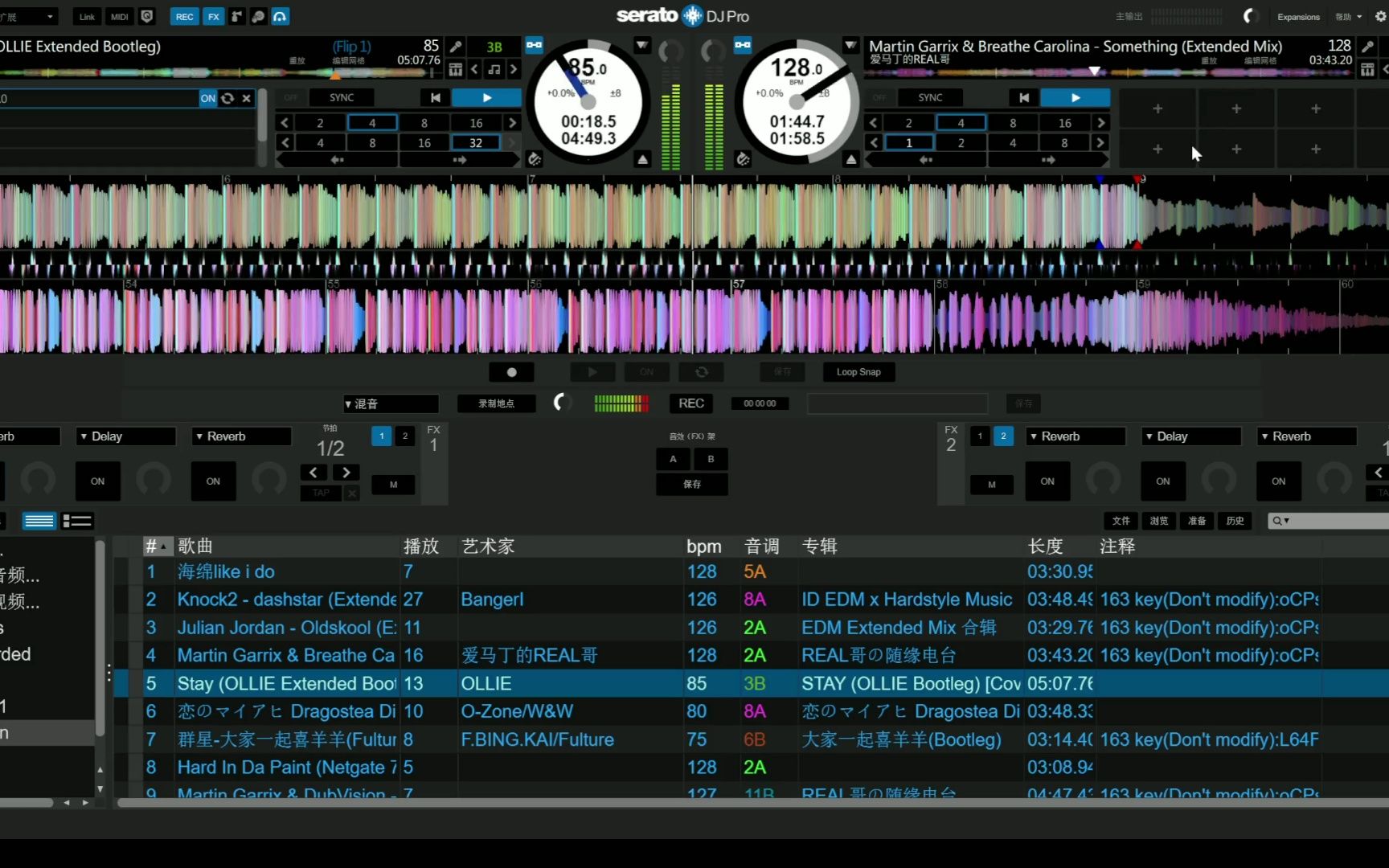Jump to the right deck track start
Screen dimensions: 1389x868
(x=1024, y=97)
